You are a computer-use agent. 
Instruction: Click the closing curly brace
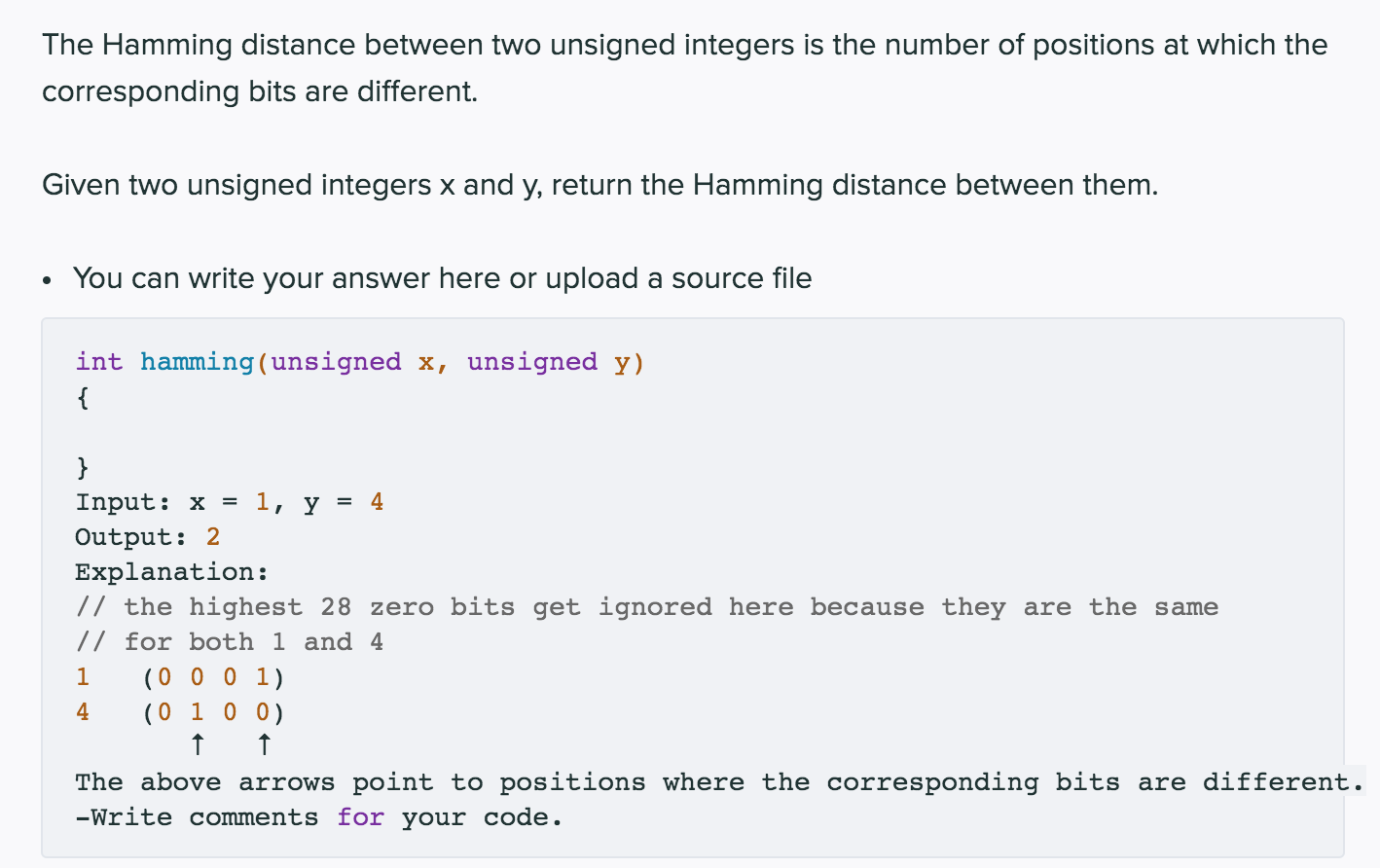tap(83, 467)
